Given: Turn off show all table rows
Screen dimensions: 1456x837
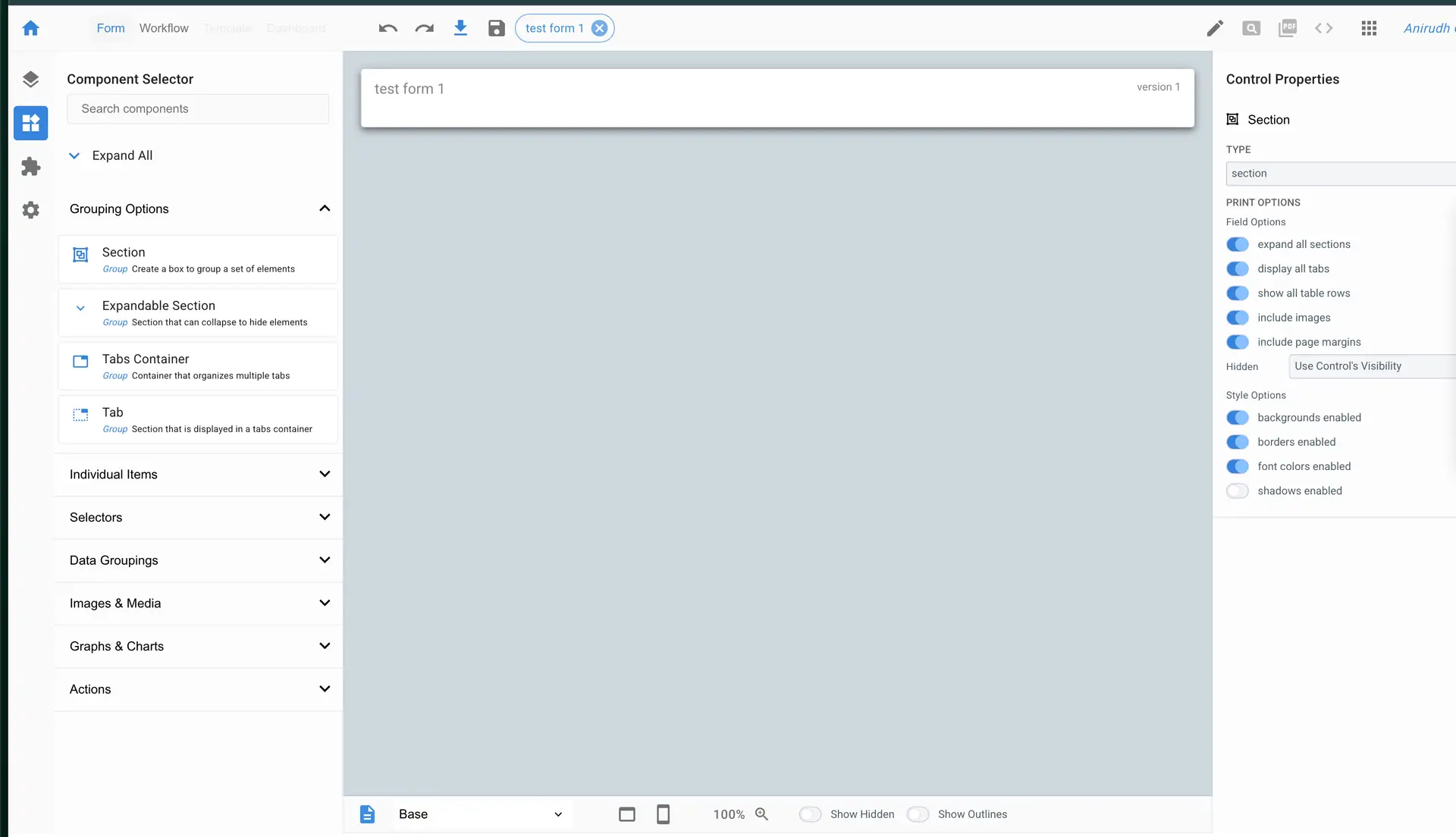Looking at the screenshot, I should click(x=1238, y=293).
